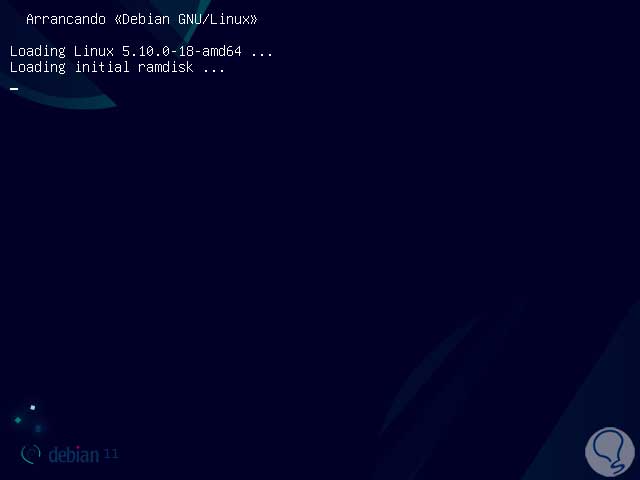This screenshot has height=480, width=640.
Task: Click the blinking underscore cursor
Action: click(14, 88)
